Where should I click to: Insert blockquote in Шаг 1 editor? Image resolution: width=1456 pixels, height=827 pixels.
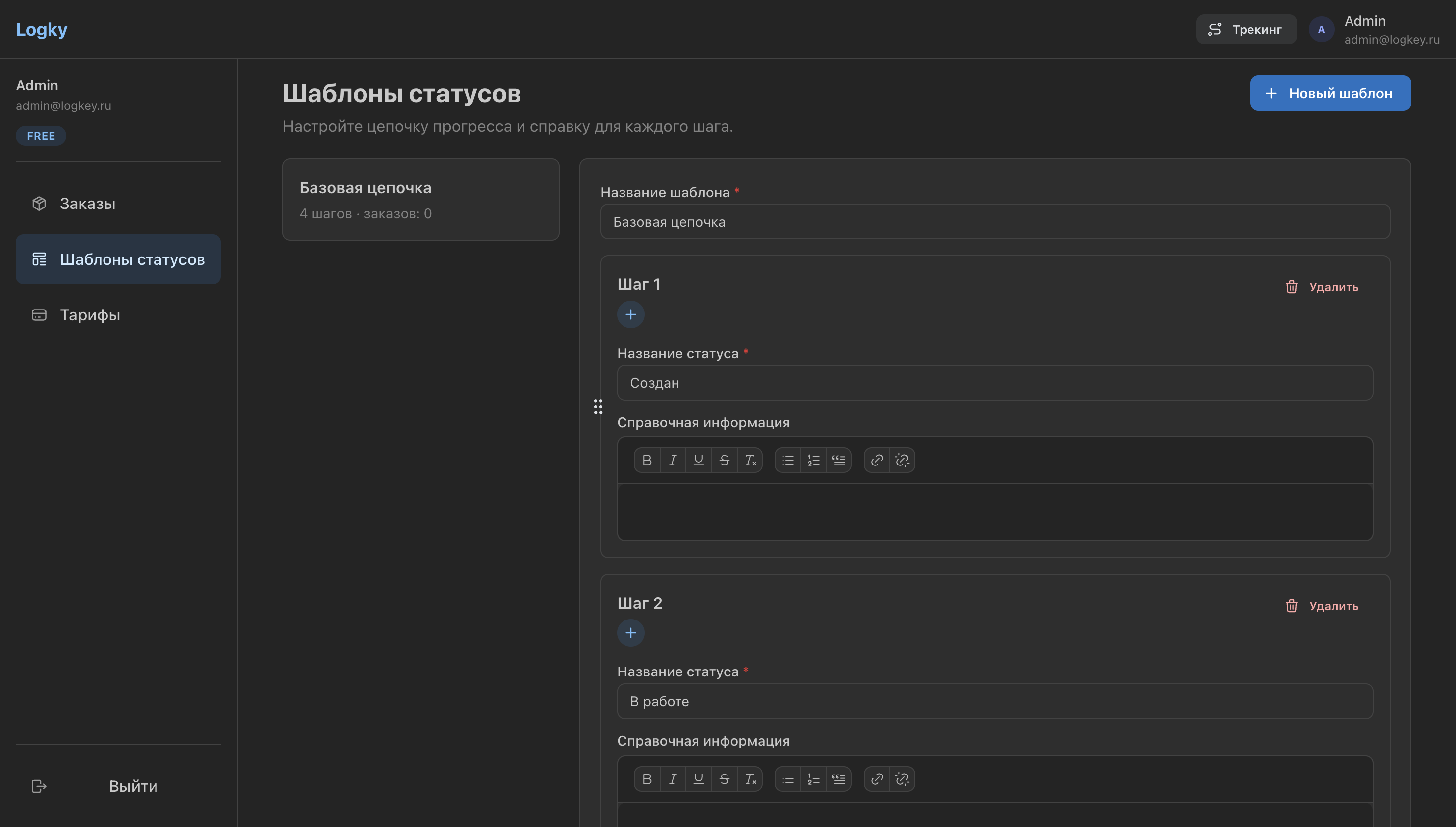[x=839, y=460]
